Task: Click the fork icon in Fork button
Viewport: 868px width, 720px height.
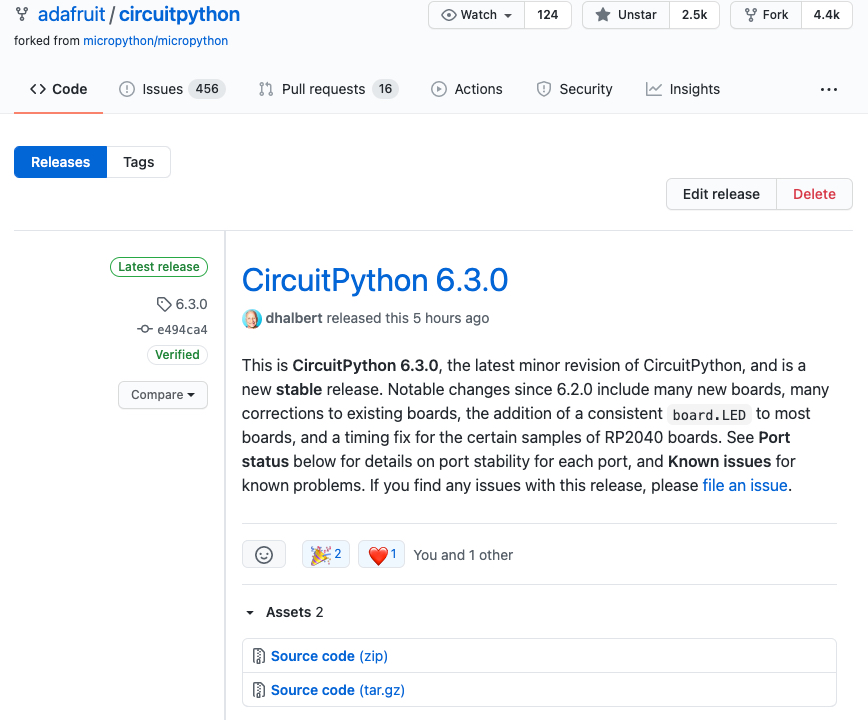Action: pos(751,15)
